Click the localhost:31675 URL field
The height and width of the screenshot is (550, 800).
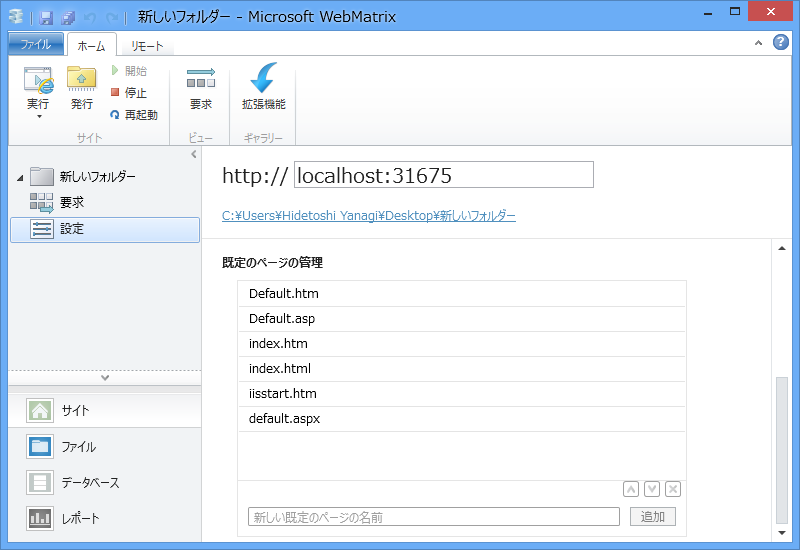point(444,175)
